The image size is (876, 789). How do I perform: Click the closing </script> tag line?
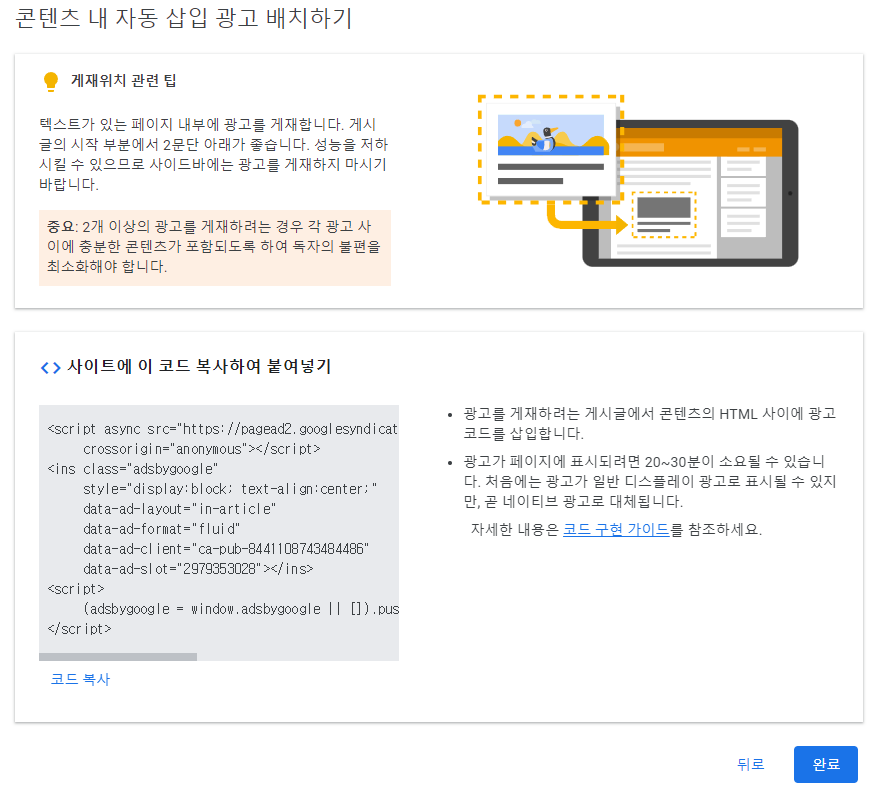coord(79,629)
